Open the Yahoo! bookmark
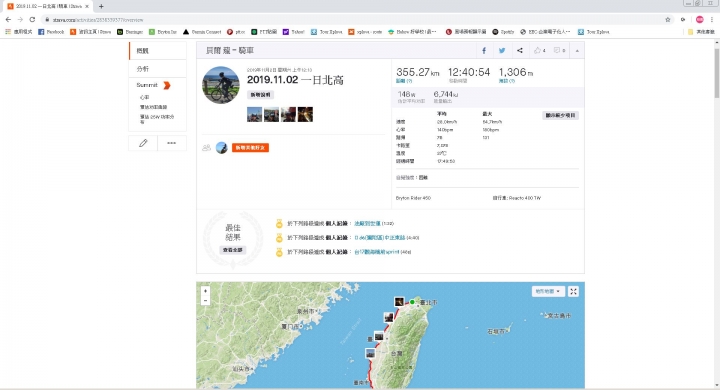Screen dimensions: 720x390 [x=293, y=32]
